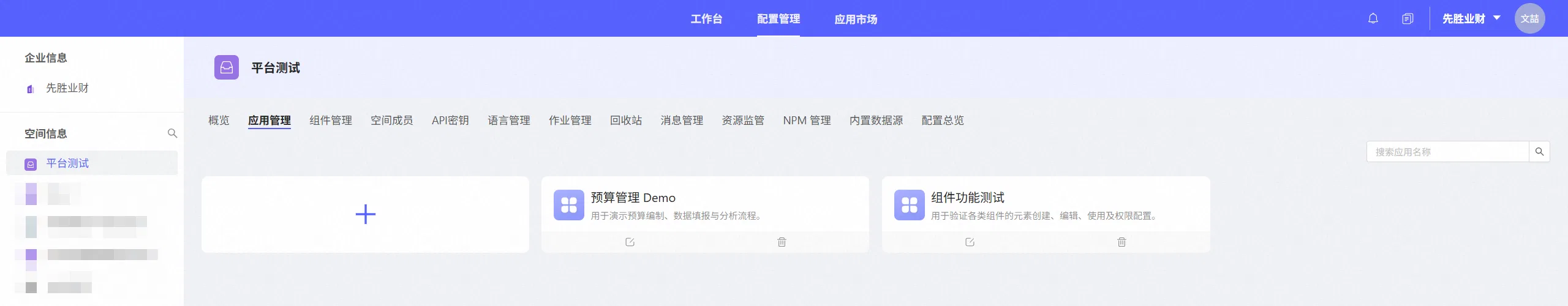Click the 平台测试 page title

[276, 68]
